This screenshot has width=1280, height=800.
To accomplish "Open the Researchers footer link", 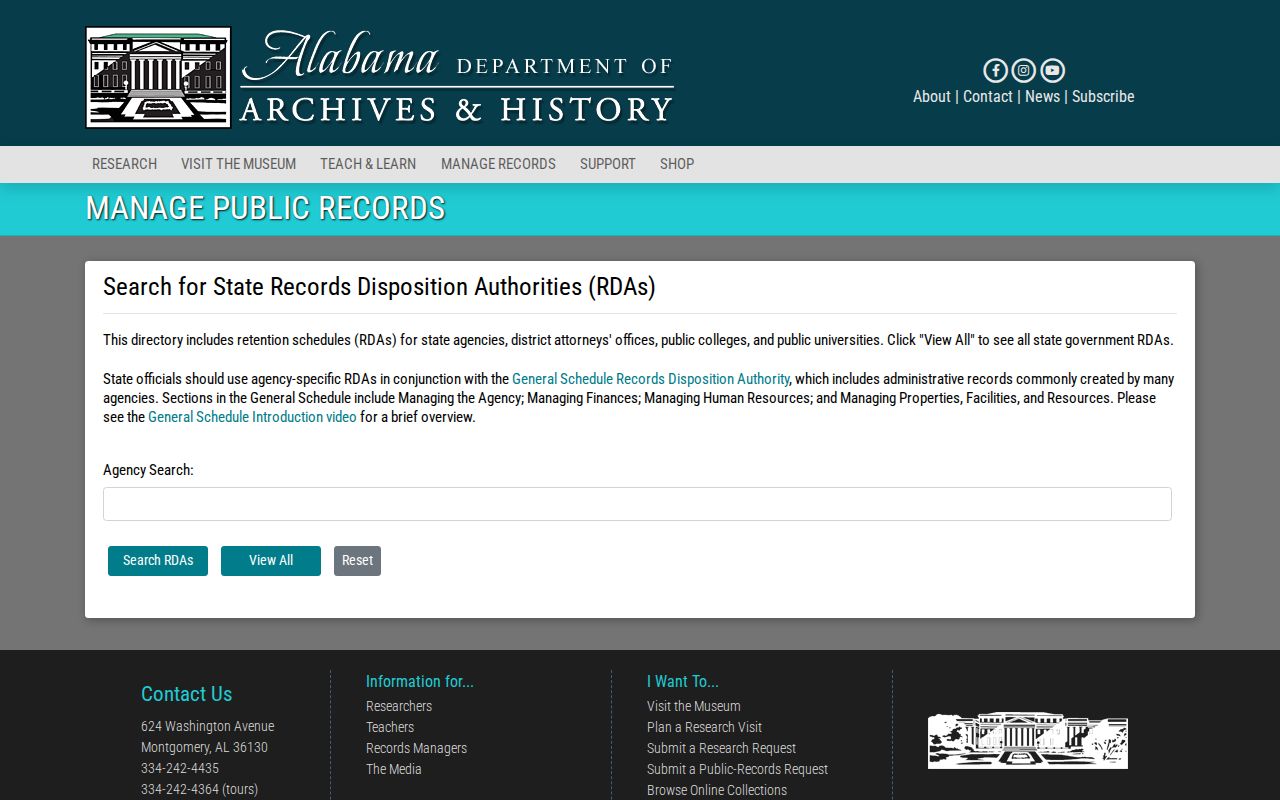I will [399, 706].
